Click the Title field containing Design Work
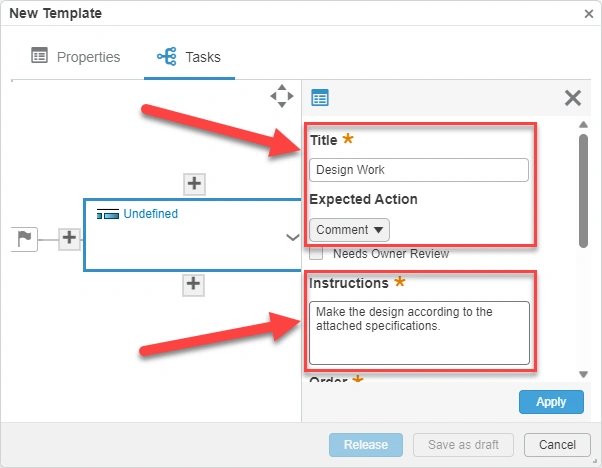 pyautogui.click(x=419, y=170)
